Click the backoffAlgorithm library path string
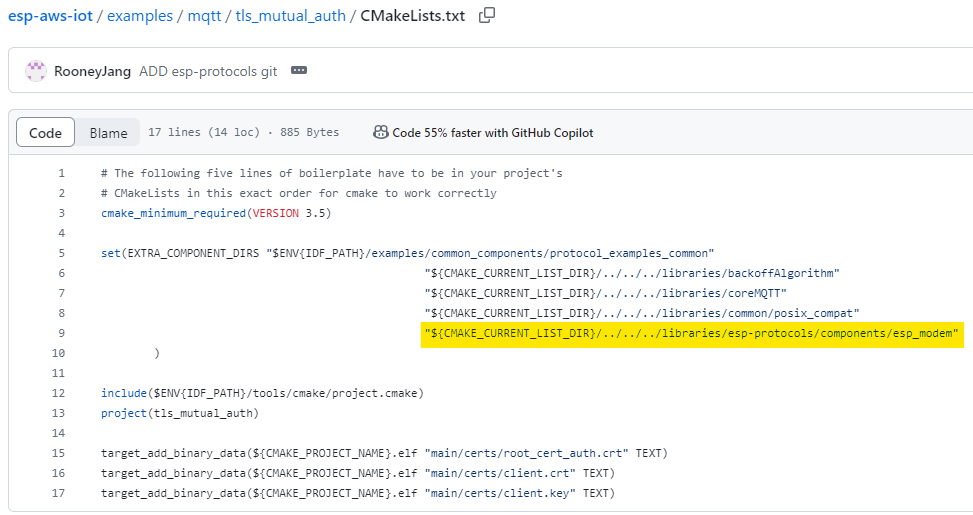973x515 pixels. 632,273
